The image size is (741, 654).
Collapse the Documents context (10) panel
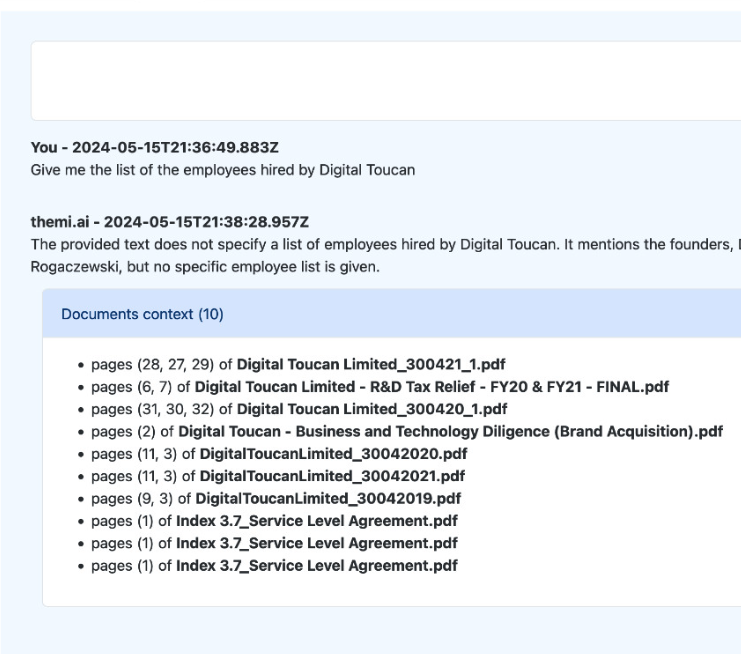[x=142, y=314]
